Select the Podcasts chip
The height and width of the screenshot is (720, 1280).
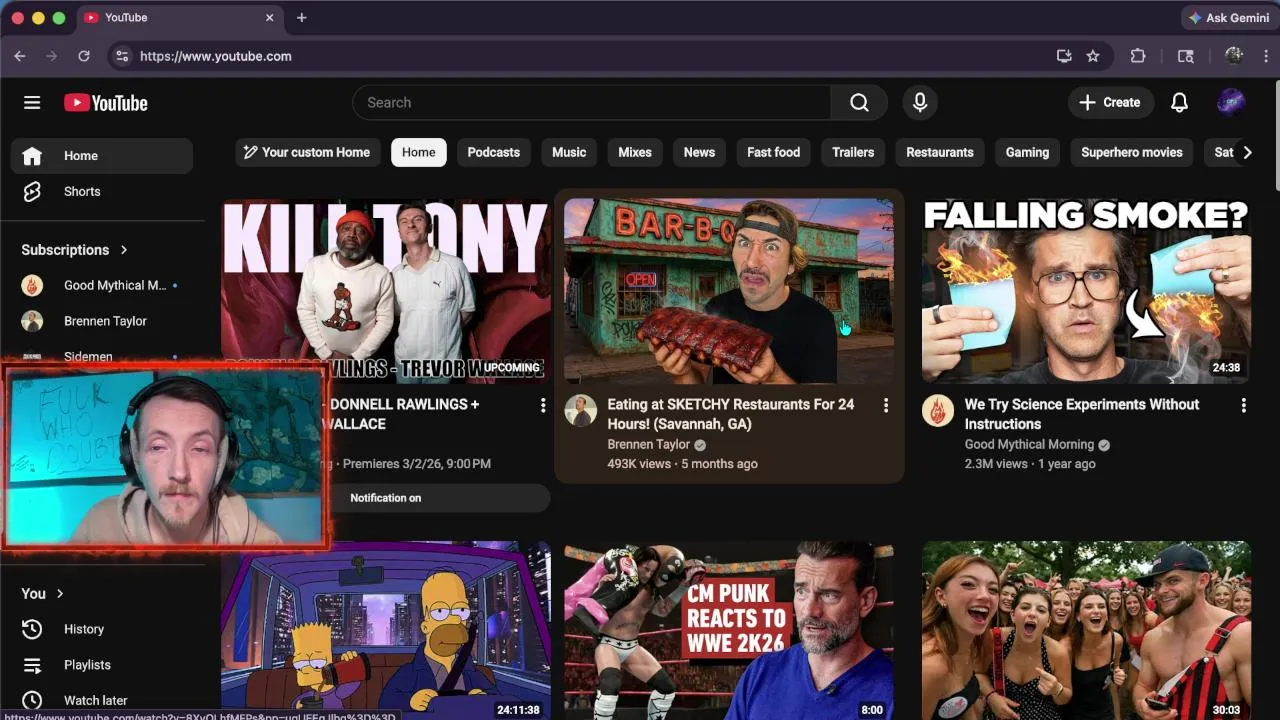point(494,152)
